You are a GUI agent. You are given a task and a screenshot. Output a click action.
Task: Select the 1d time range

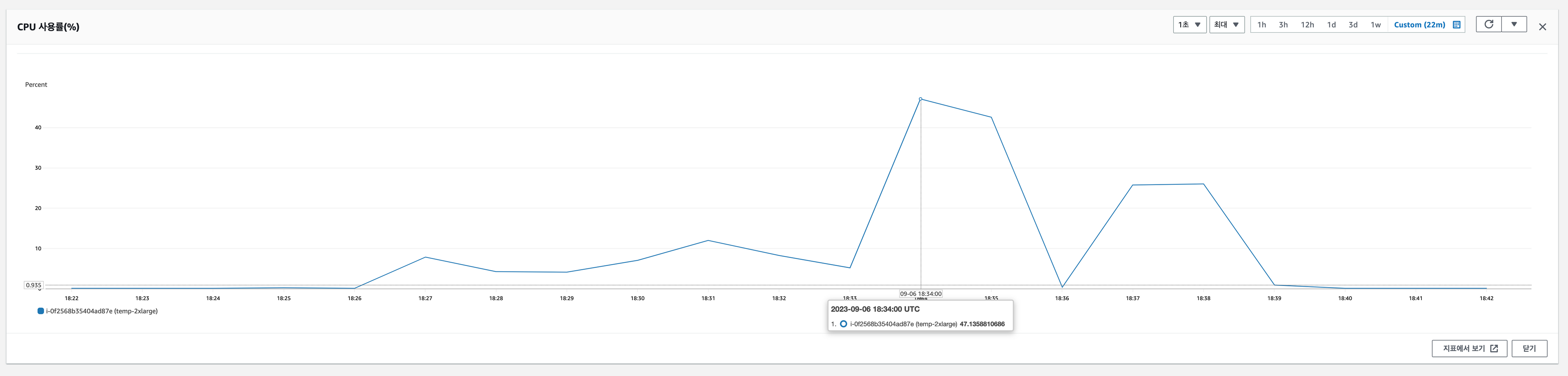coord(1331,25)
